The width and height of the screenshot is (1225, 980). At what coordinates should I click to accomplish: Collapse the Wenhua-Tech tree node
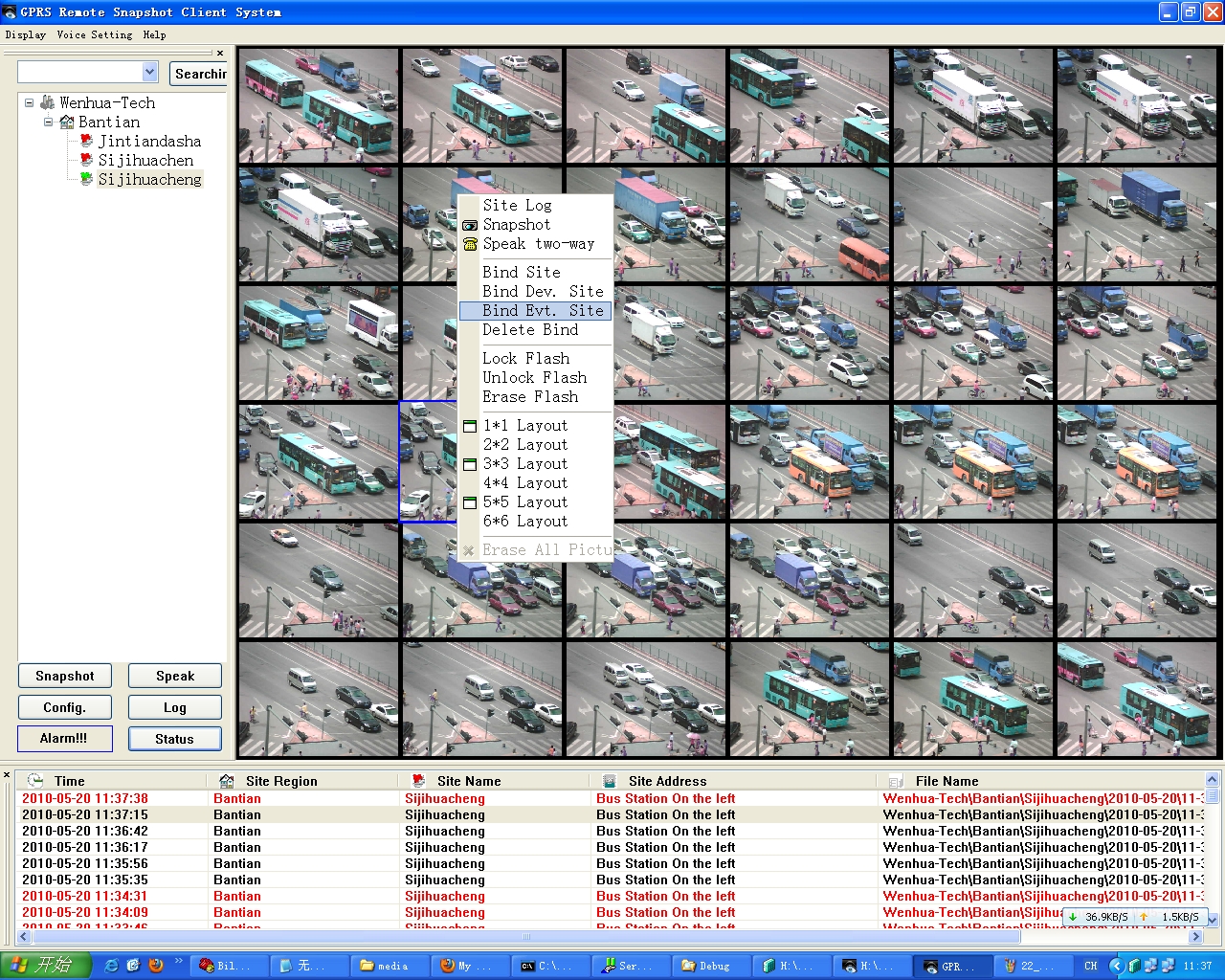(29, 102)
